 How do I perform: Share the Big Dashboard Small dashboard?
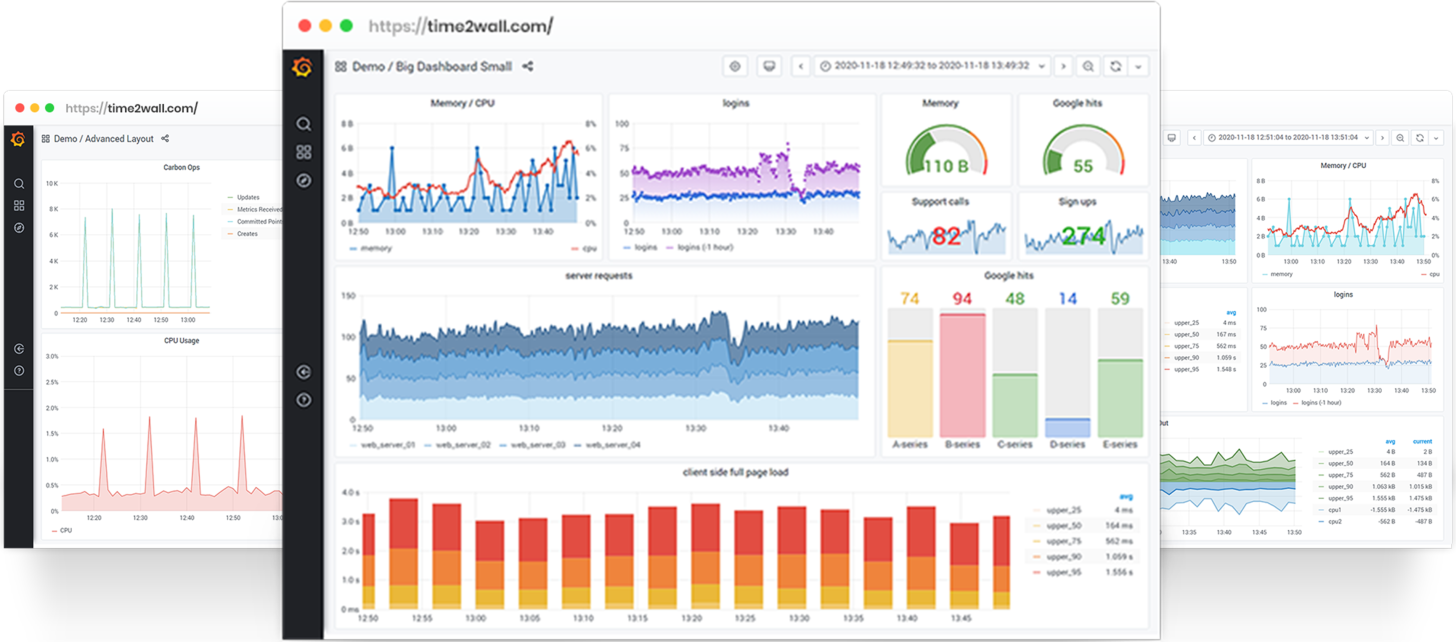(528, 66)
